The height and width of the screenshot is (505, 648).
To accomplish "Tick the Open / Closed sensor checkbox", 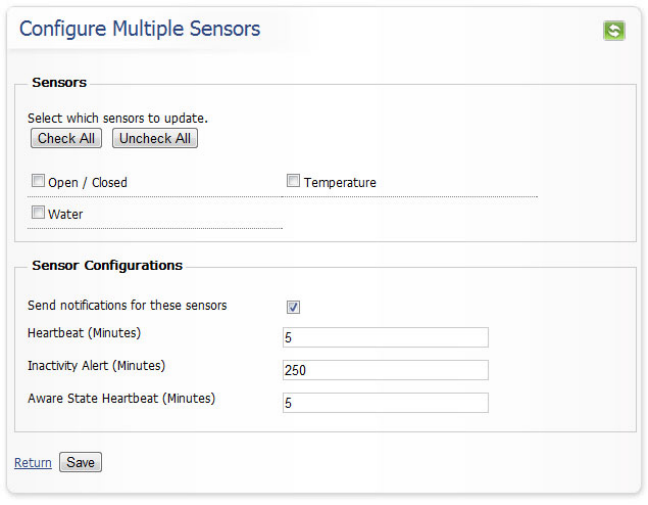I will pos(38,182).
